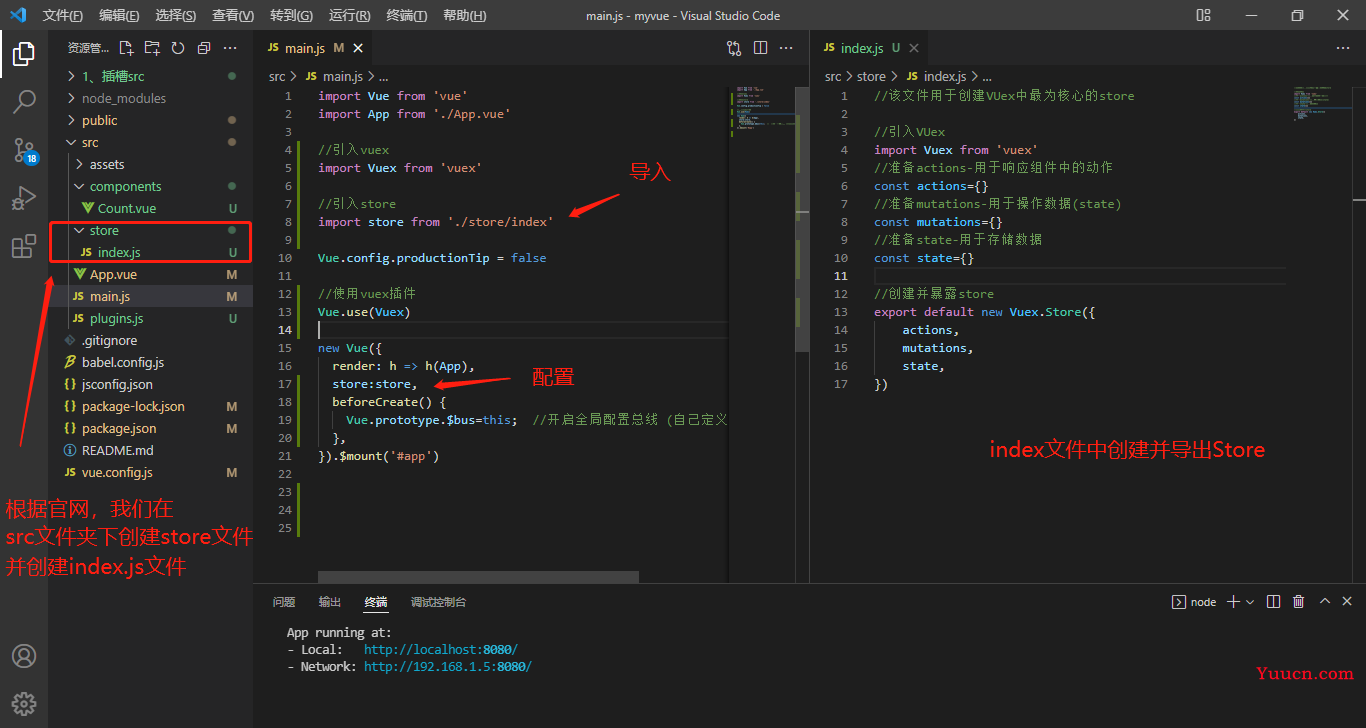The height and width of the screenshot is (728, 1366).
Task: Open Source Control view with 18 badge
Action: tap(24, 150)
